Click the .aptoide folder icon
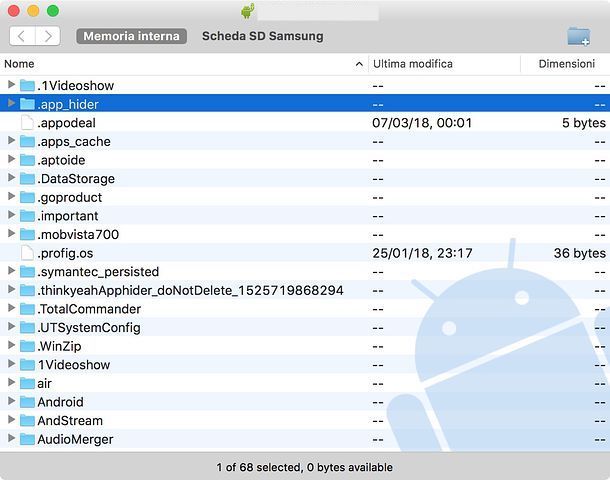This screenshot has width=610, height=480. (27, 160)
